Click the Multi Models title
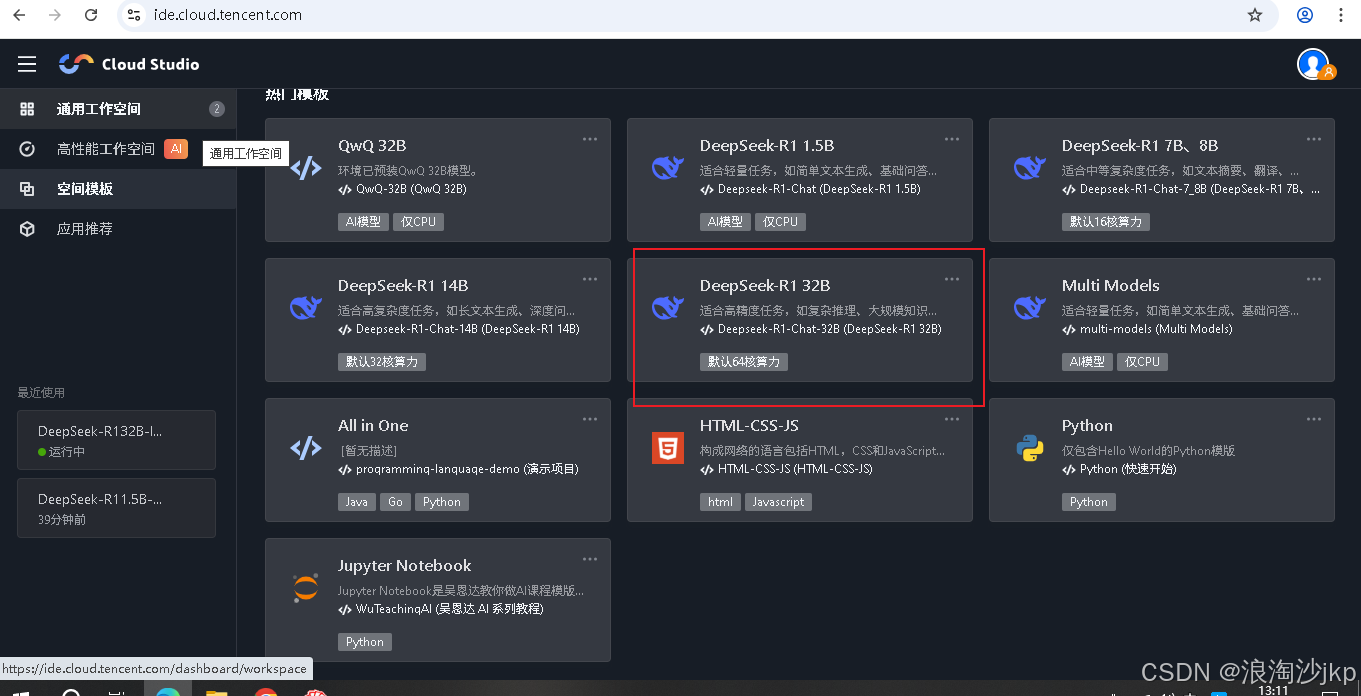1361x696 pixels. click(x=1111, y=285)
